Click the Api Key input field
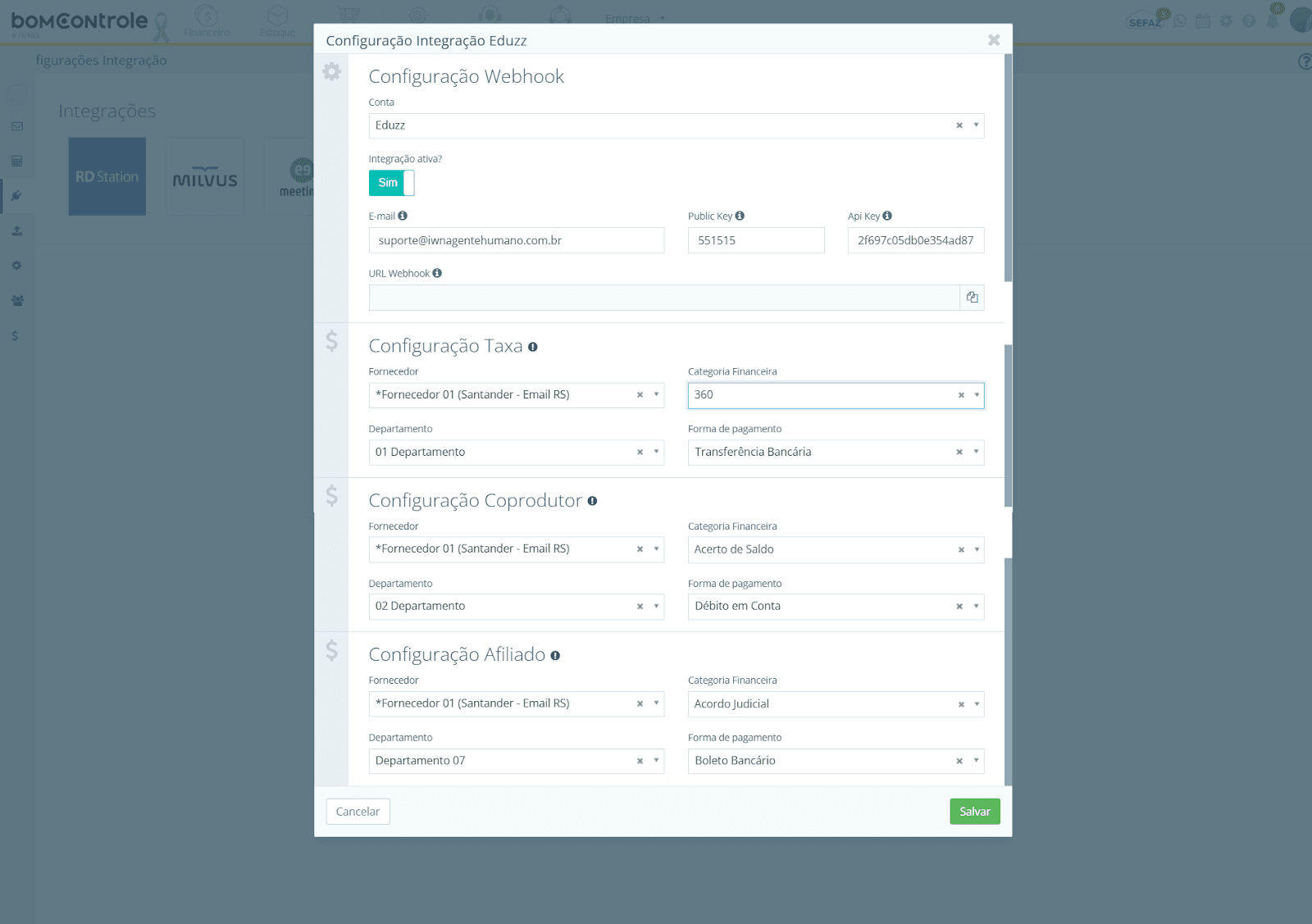Viewport: 1312px width, 924px height. pyautogui.click(x=916, y=240)
